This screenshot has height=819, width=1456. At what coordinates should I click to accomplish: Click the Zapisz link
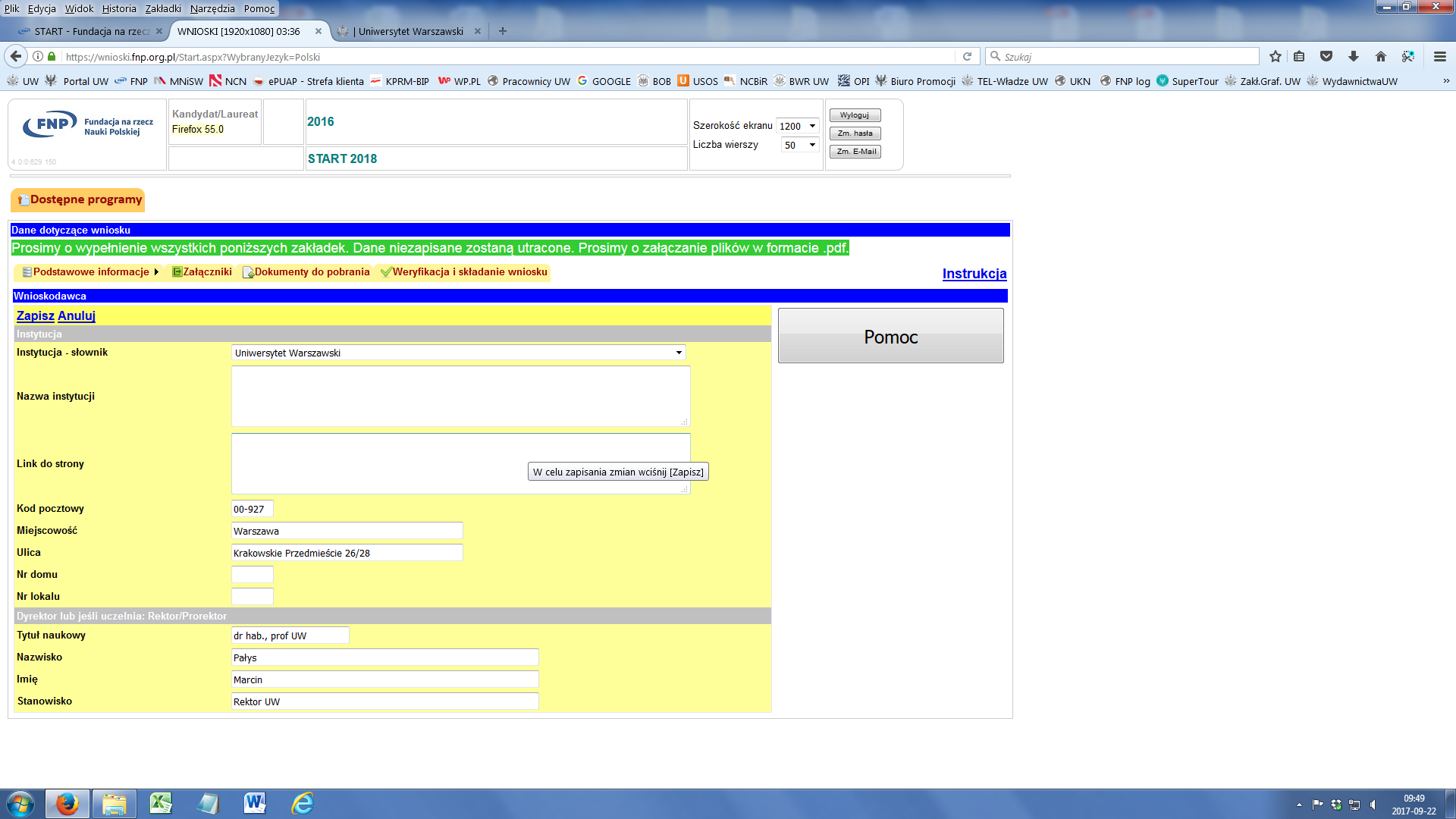[x=35, y=315]
